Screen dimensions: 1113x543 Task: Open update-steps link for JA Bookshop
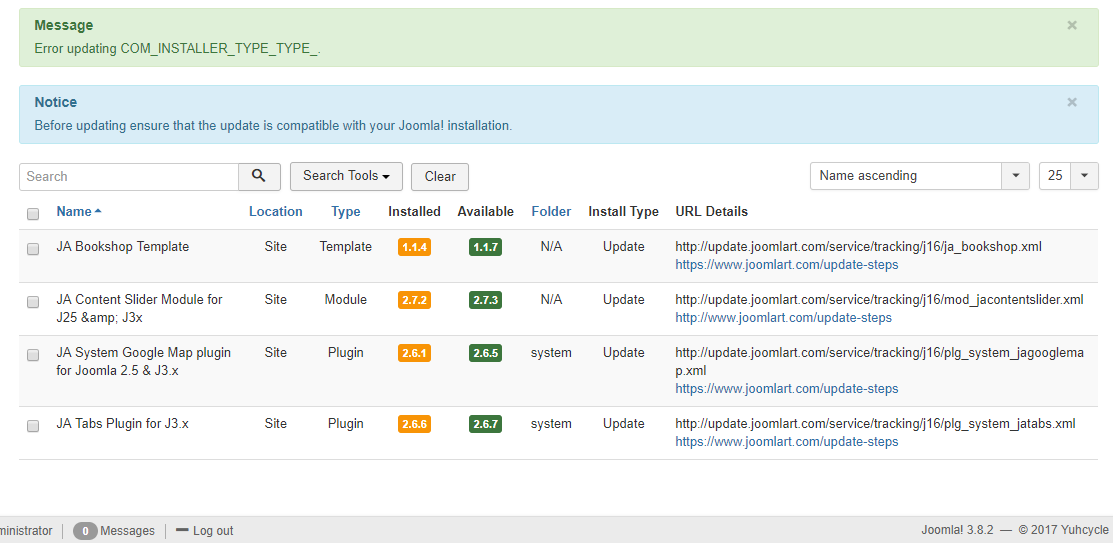point(786,265)
